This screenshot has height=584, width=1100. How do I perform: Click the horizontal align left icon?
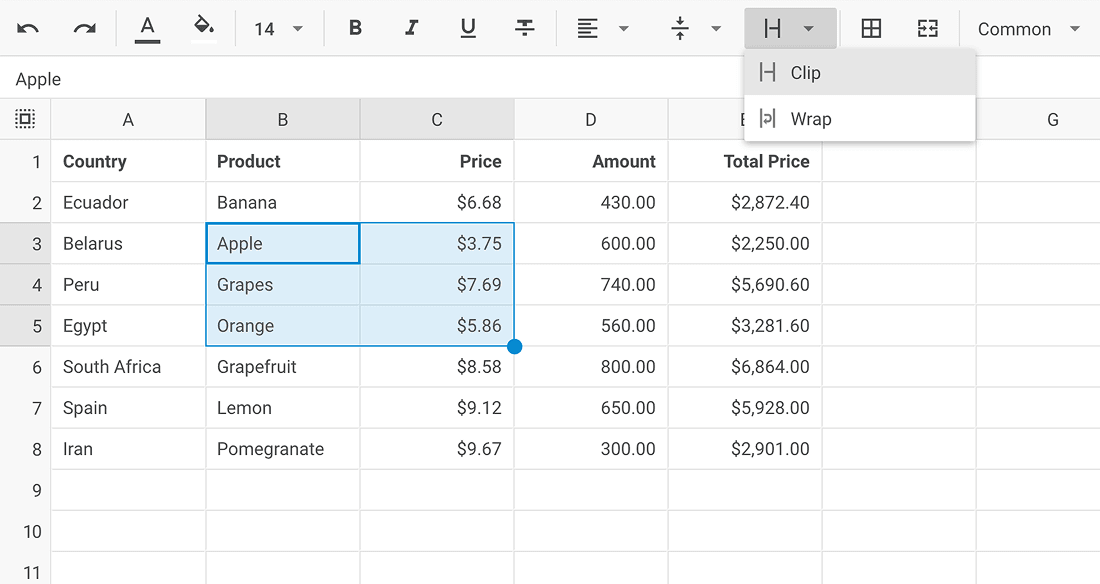click(588, 29)
